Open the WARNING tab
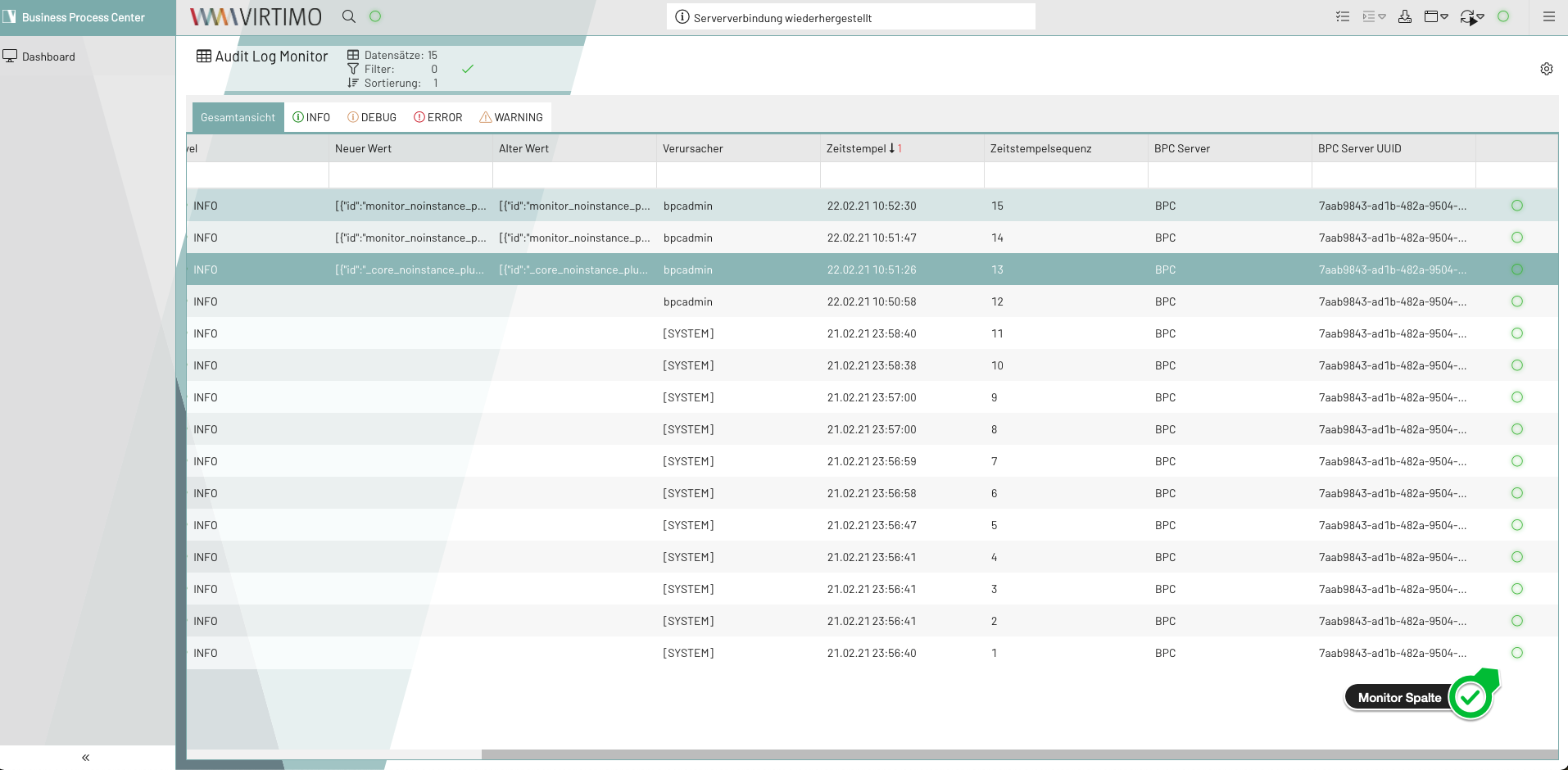The width and height of the screenshot is (1568, 770). coord(510,117)
